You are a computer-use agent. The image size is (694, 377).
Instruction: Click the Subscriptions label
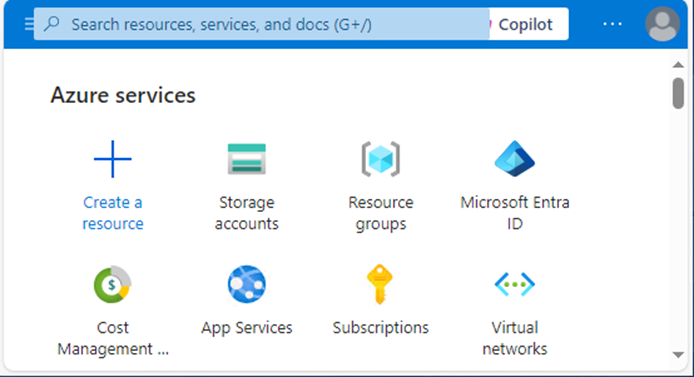pyautogui.click(x=381, y=328)
